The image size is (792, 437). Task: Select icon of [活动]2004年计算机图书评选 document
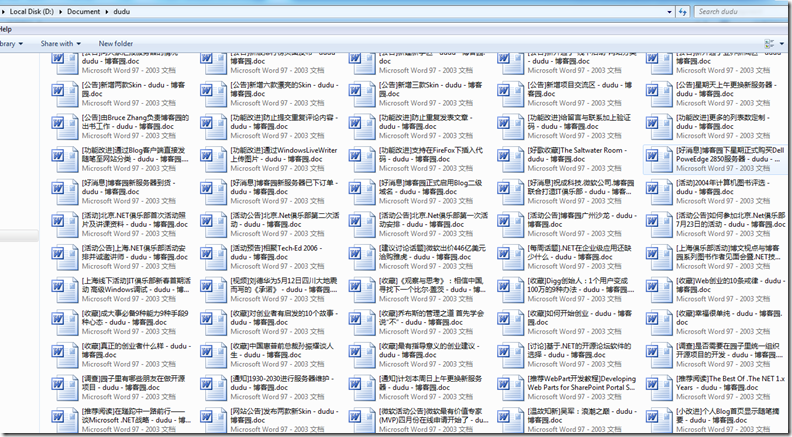659,193
